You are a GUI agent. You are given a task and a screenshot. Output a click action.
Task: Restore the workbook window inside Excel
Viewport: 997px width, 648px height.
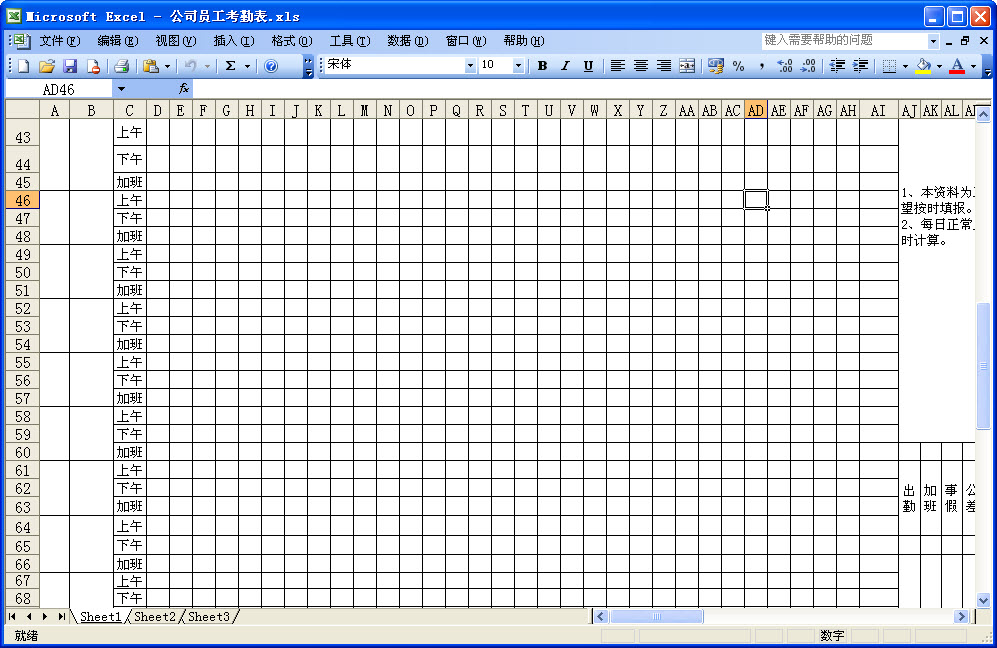coord(965,41)
